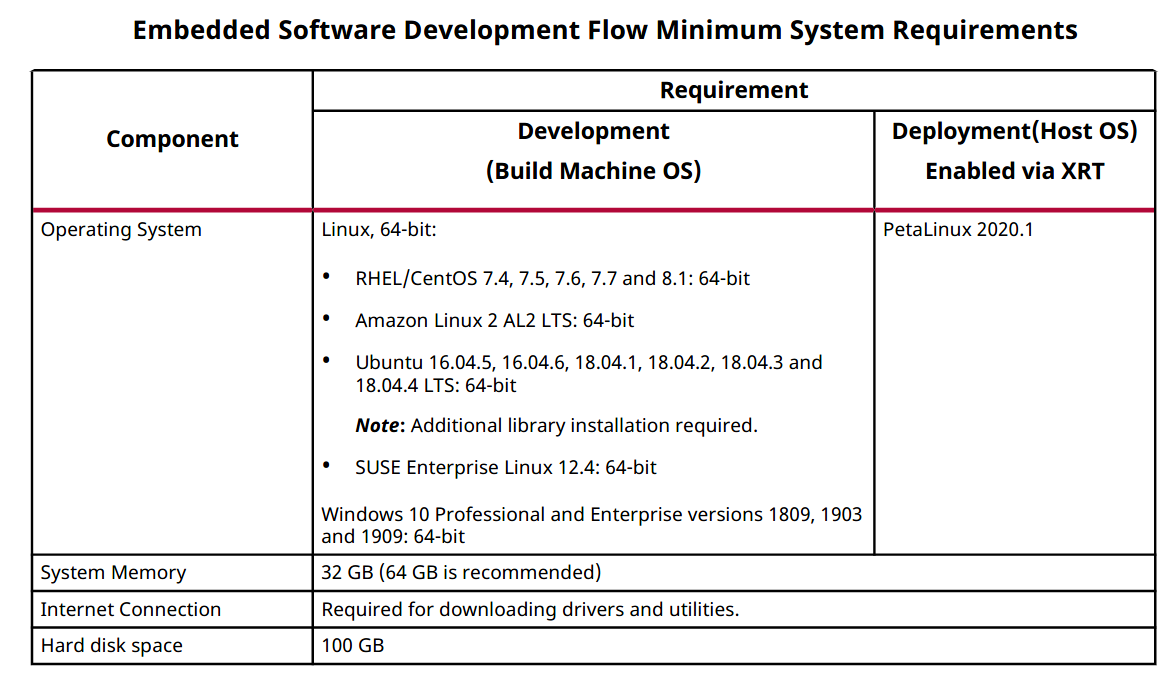Image resolution: width=1176 pixels, height=676 pixels.
Task: Select the Amazon Linux 2 AL2 LTS entry
Action: tap(494, 321)
